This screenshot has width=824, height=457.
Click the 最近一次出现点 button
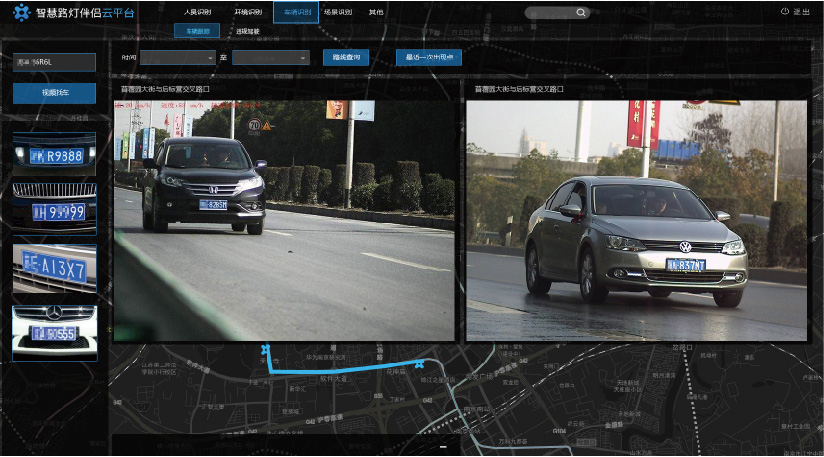pos(429,58)
